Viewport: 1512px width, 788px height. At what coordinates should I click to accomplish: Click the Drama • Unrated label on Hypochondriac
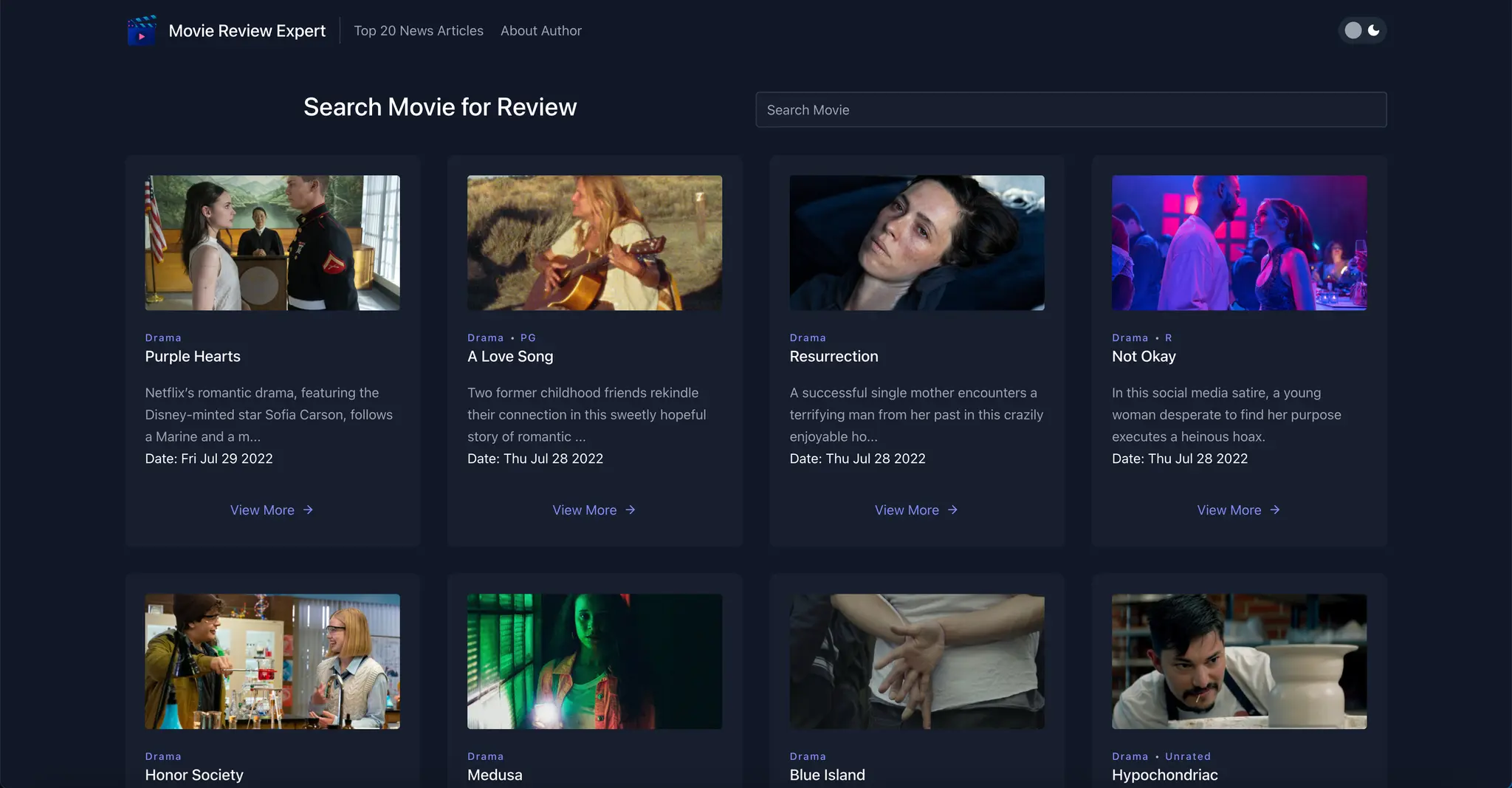(x=1161, y=756)
